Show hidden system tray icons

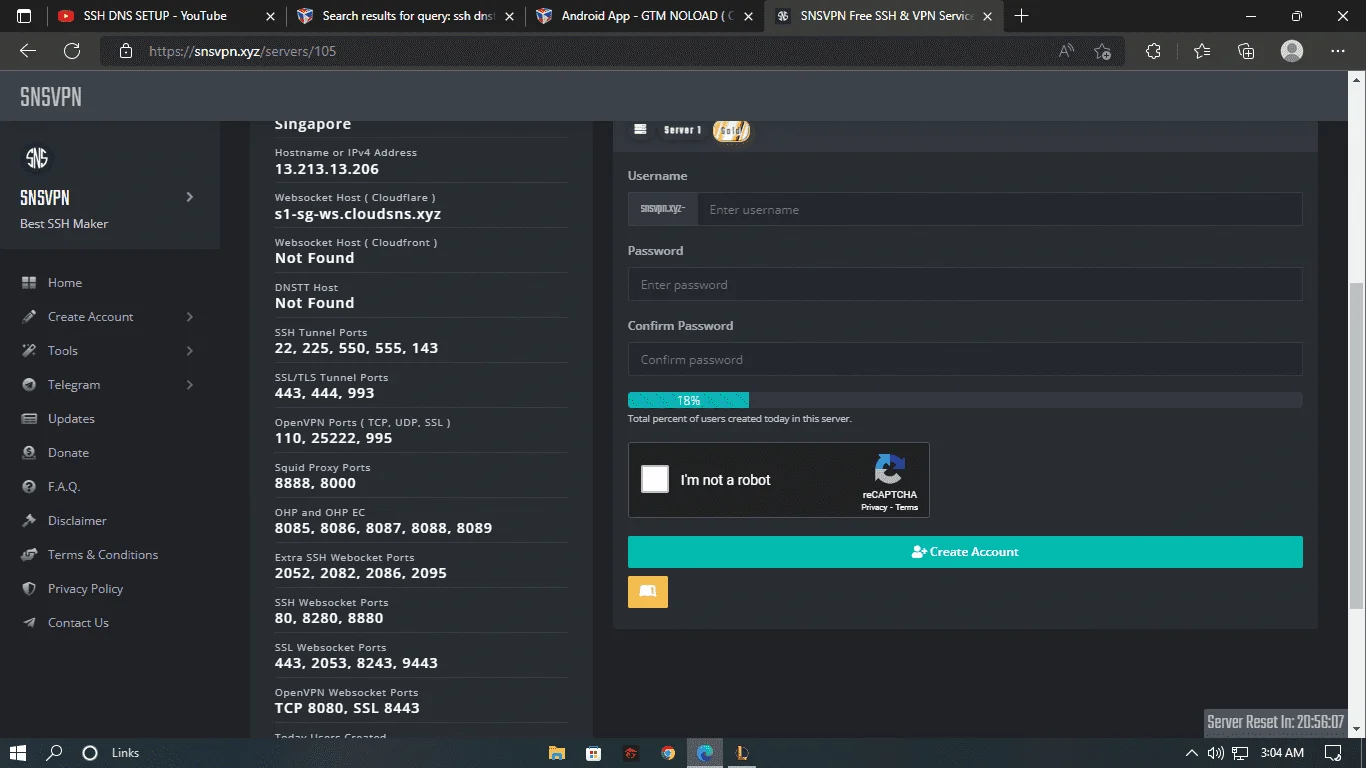pos(1191,753)
